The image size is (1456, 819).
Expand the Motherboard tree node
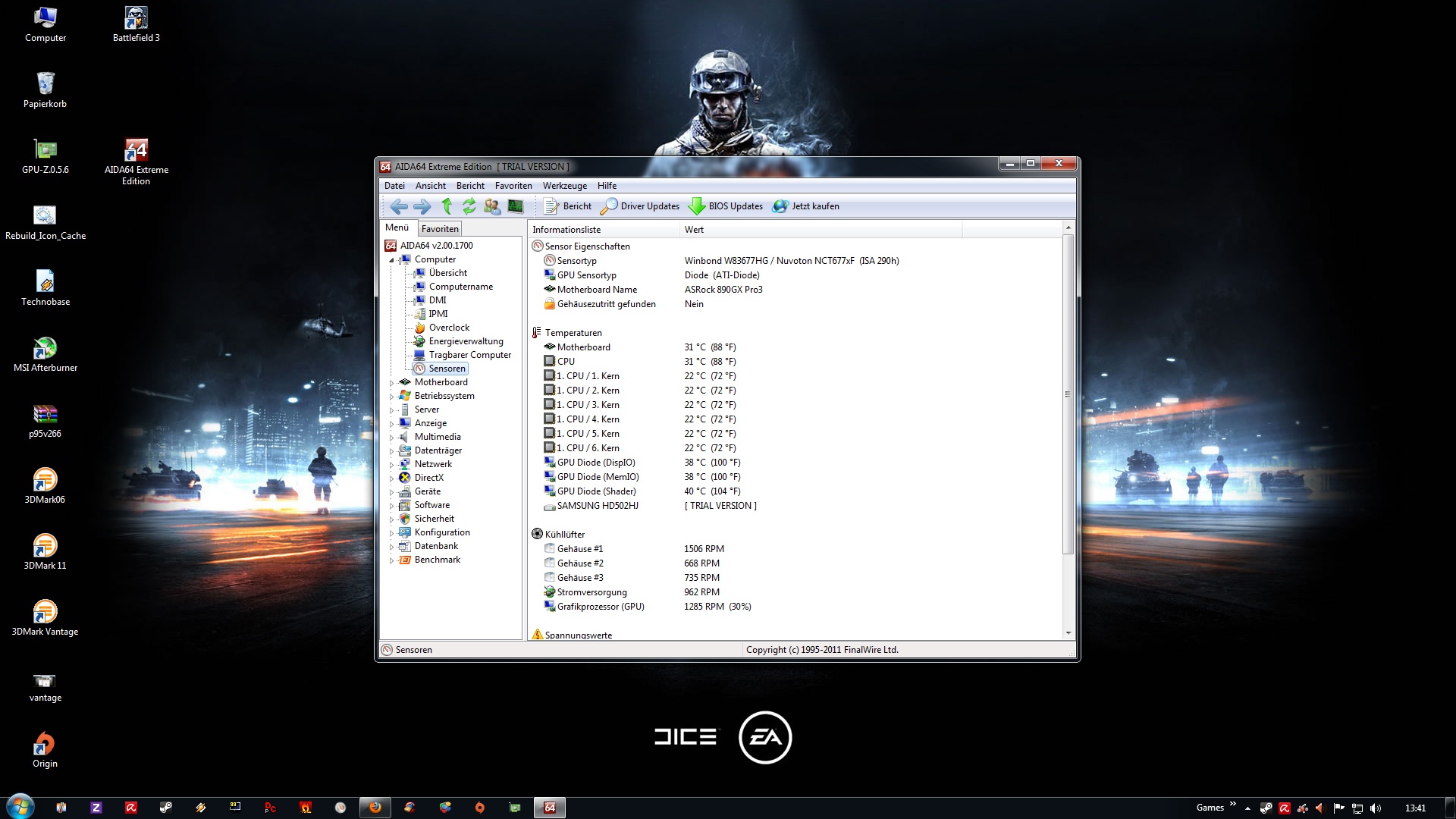392,383
